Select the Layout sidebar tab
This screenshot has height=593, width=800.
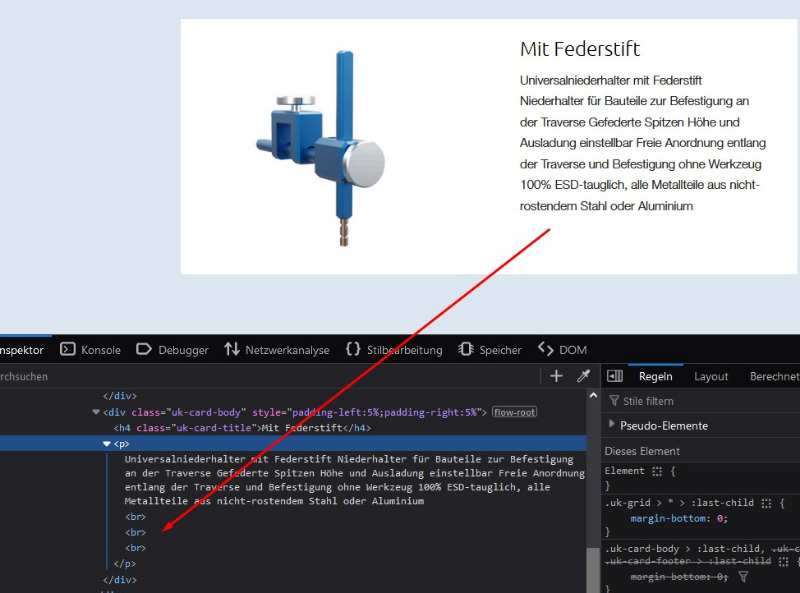click(x=711, y=377)
